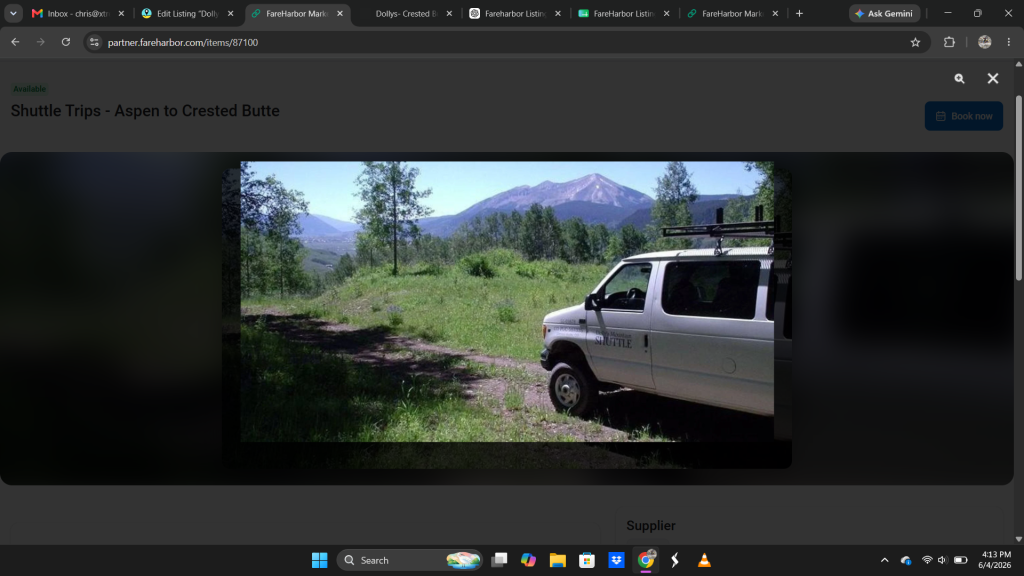Image resolution: width=1024 pixels, height=576 pixels.
Task: Click the Shuttle Trips - Aspen to Crested Butte title
Action: (x=145, y=111)
